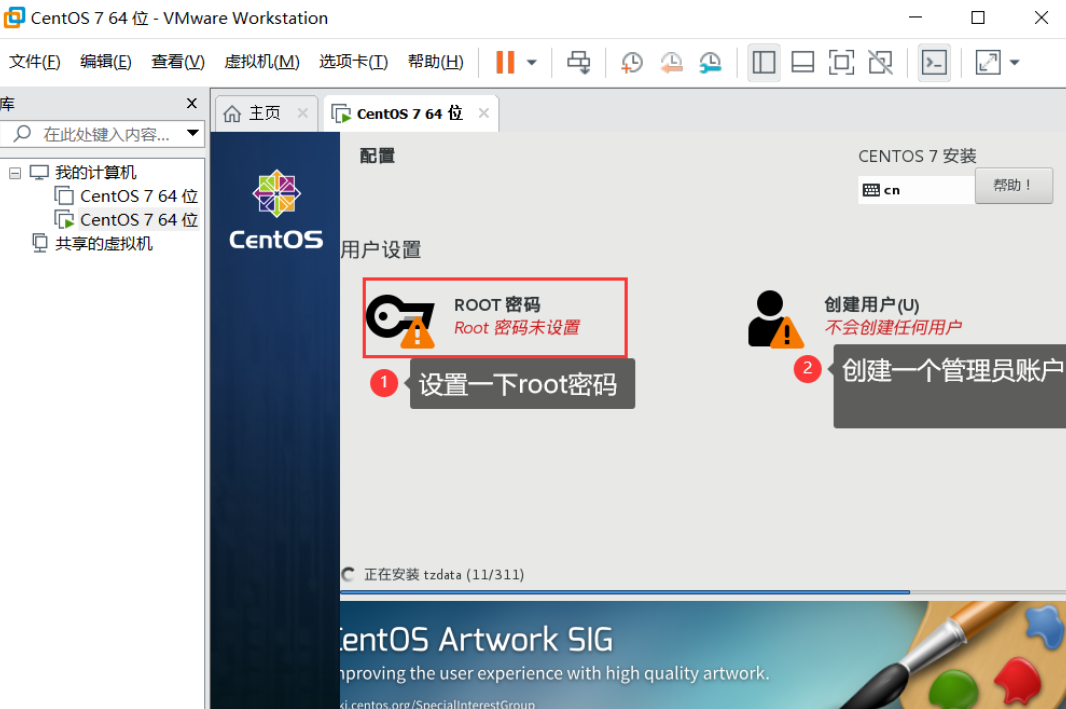Collapse the 我的计算机 tree node

coord(15,173)
